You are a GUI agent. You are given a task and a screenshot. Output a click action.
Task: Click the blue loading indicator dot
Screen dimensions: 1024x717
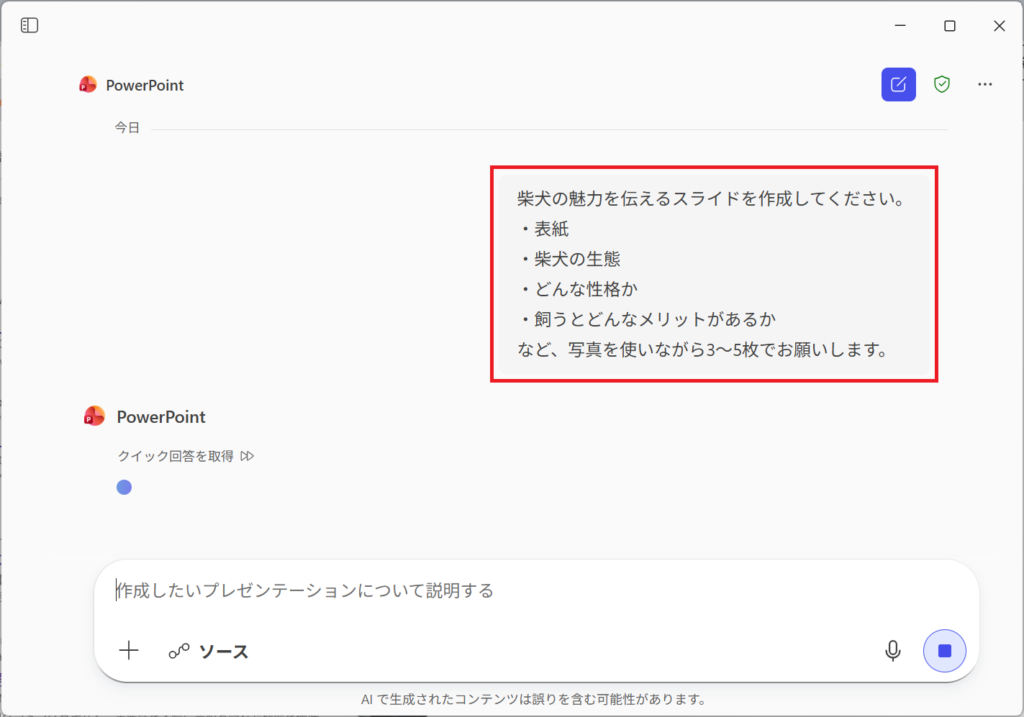pos(124,487)
